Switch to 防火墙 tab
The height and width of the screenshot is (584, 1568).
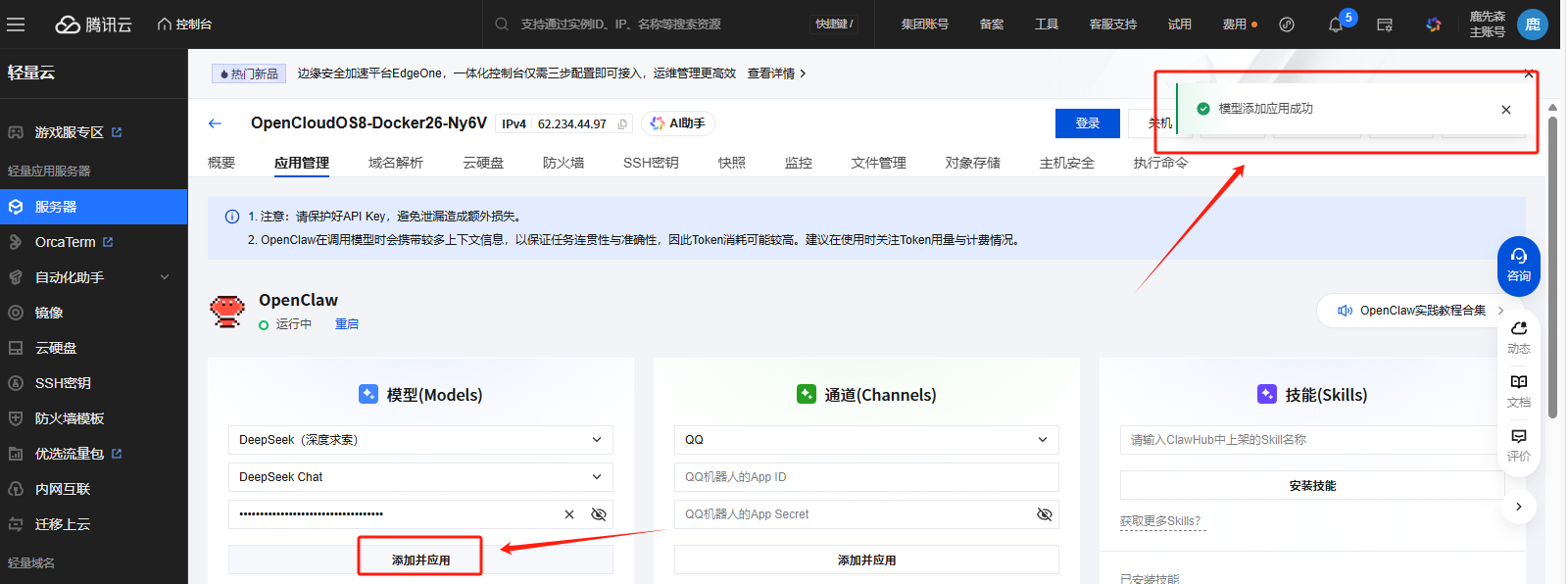(x=563, y=163)
